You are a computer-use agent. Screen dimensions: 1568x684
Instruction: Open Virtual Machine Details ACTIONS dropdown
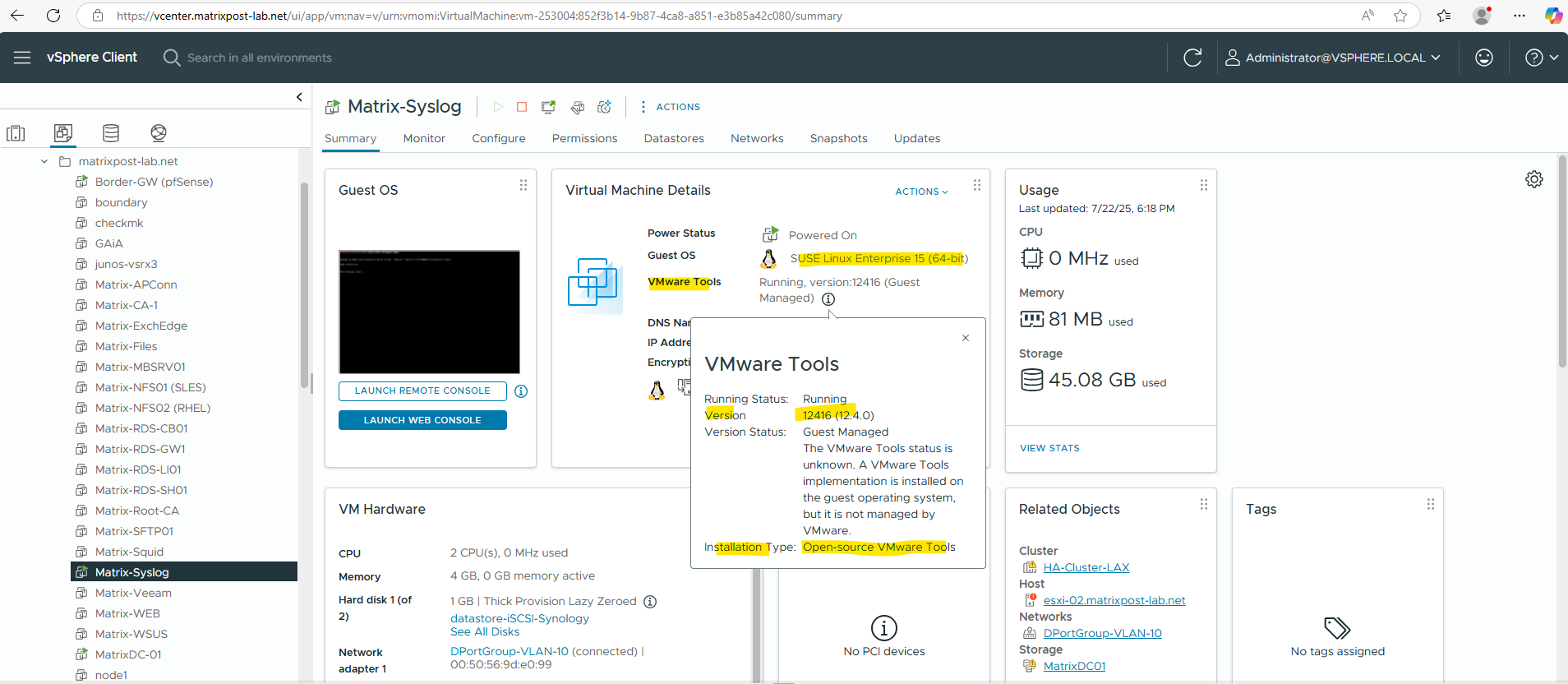click(921, 192)
